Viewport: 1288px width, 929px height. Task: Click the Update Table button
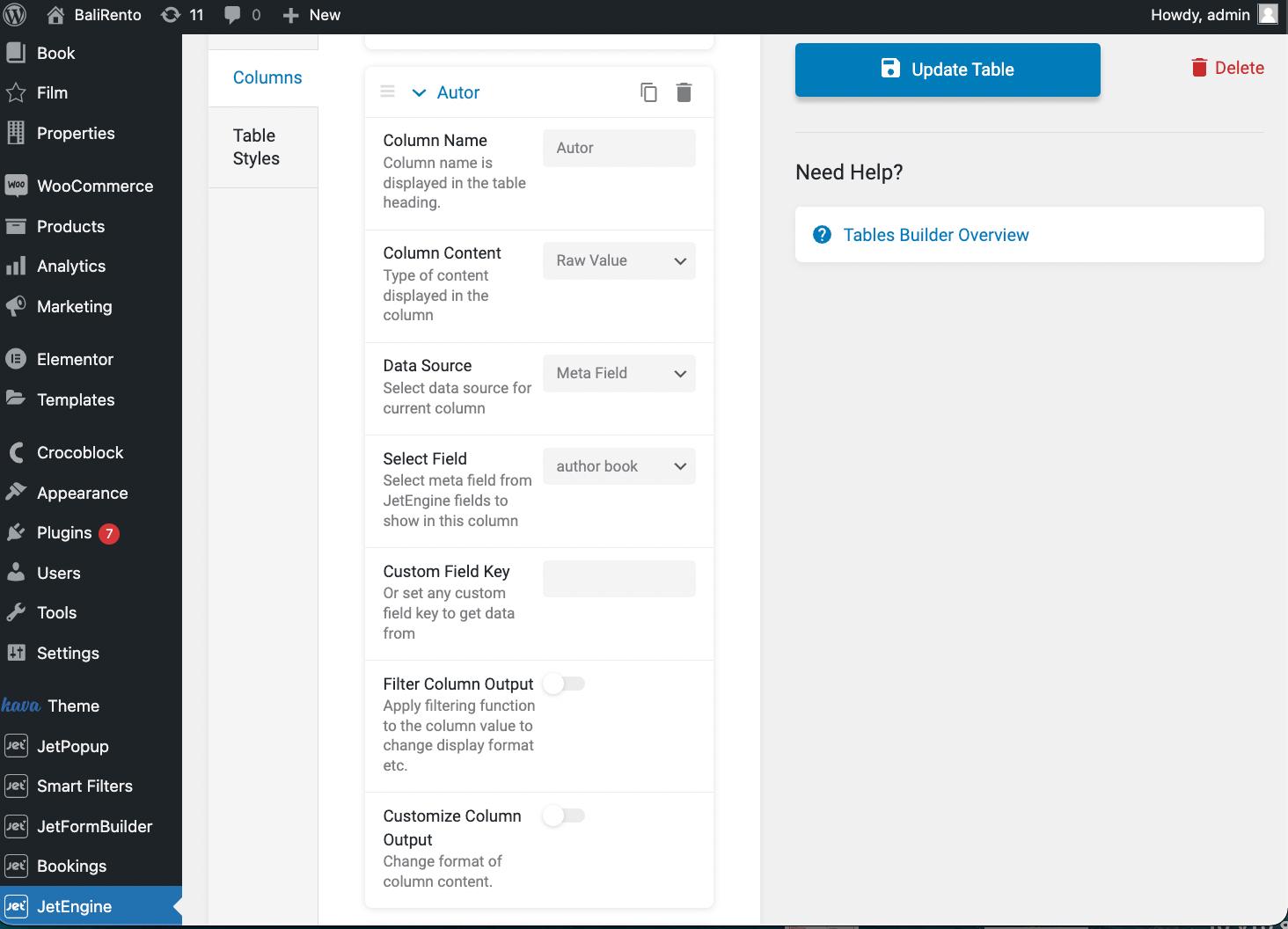tap(948, 69)
